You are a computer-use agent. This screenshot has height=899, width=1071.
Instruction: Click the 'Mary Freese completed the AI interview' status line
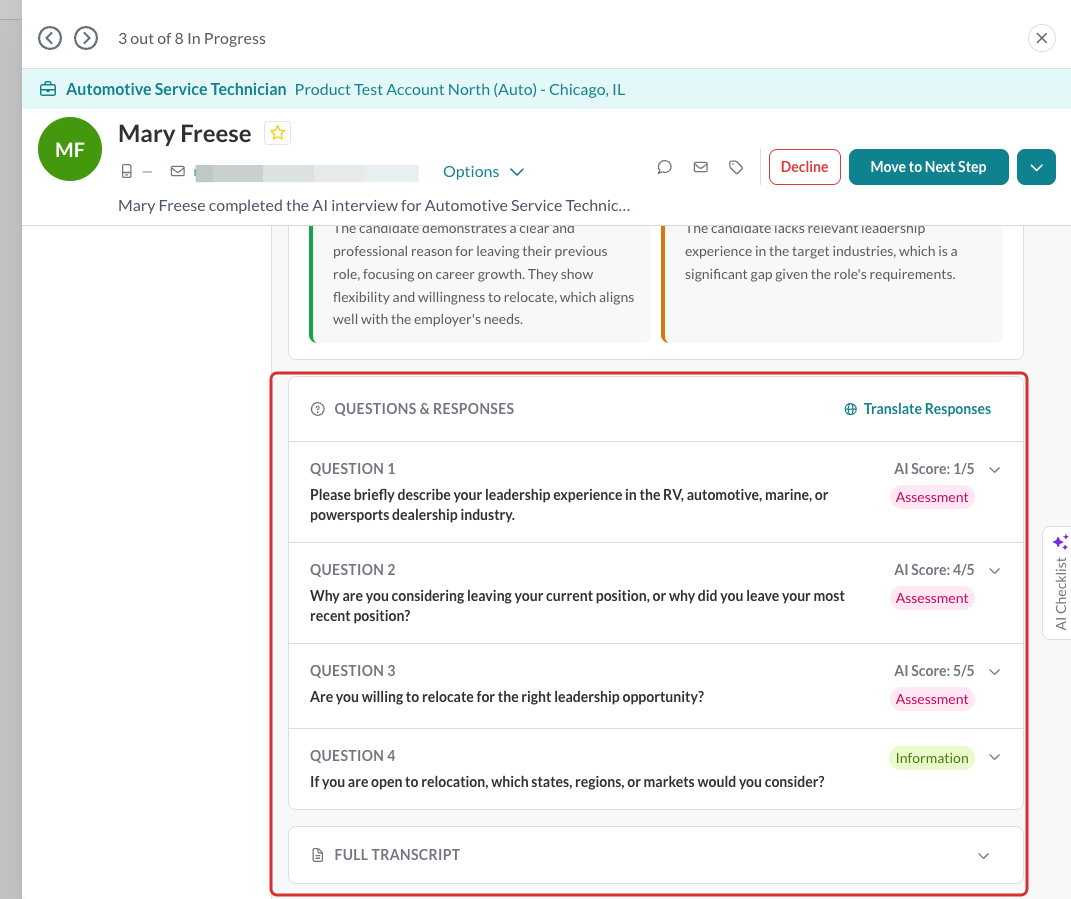(x=374, y=206)
